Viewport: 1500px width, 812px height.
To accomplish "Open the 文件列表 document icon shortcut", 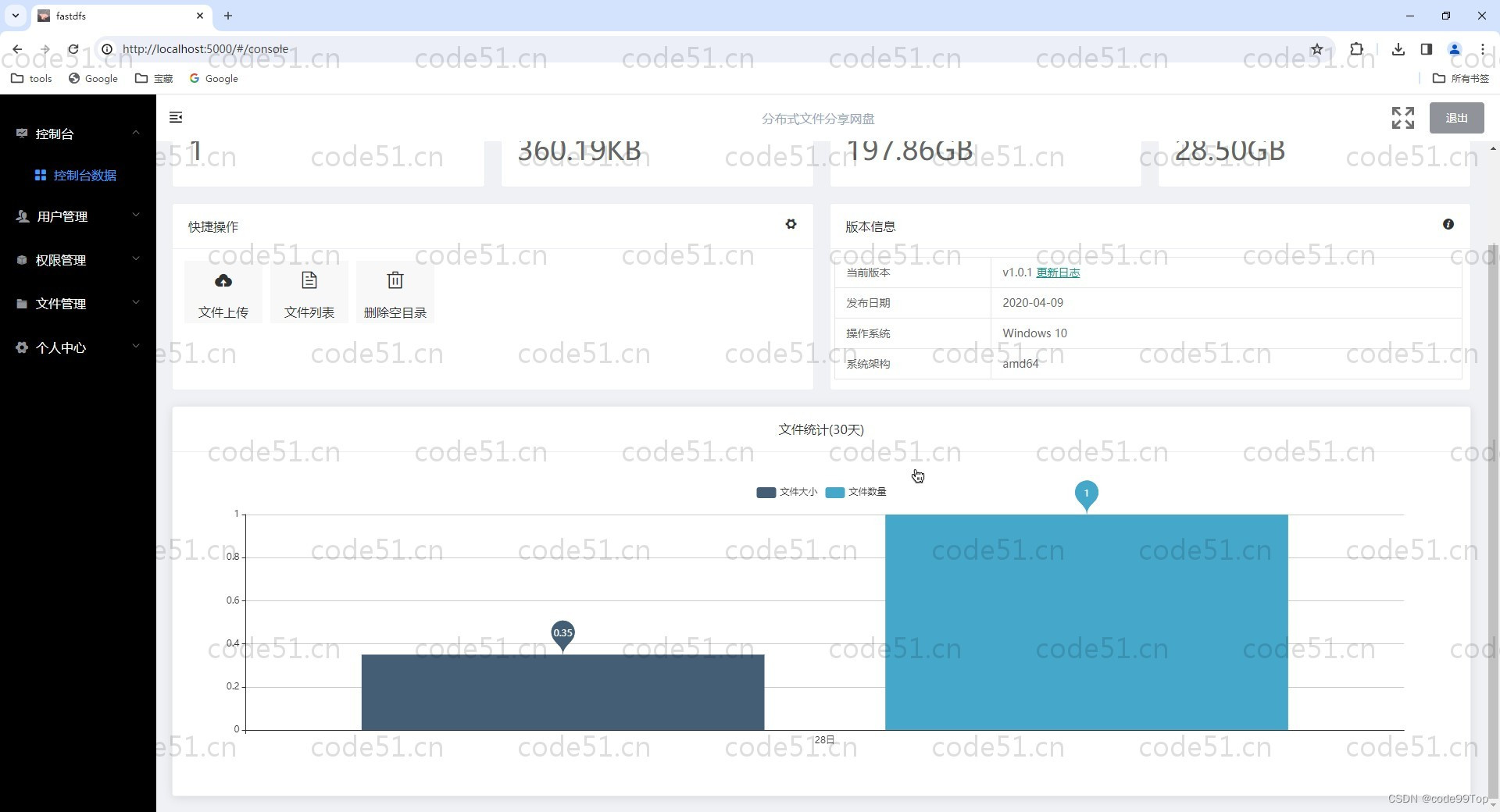I will (309, 280).
